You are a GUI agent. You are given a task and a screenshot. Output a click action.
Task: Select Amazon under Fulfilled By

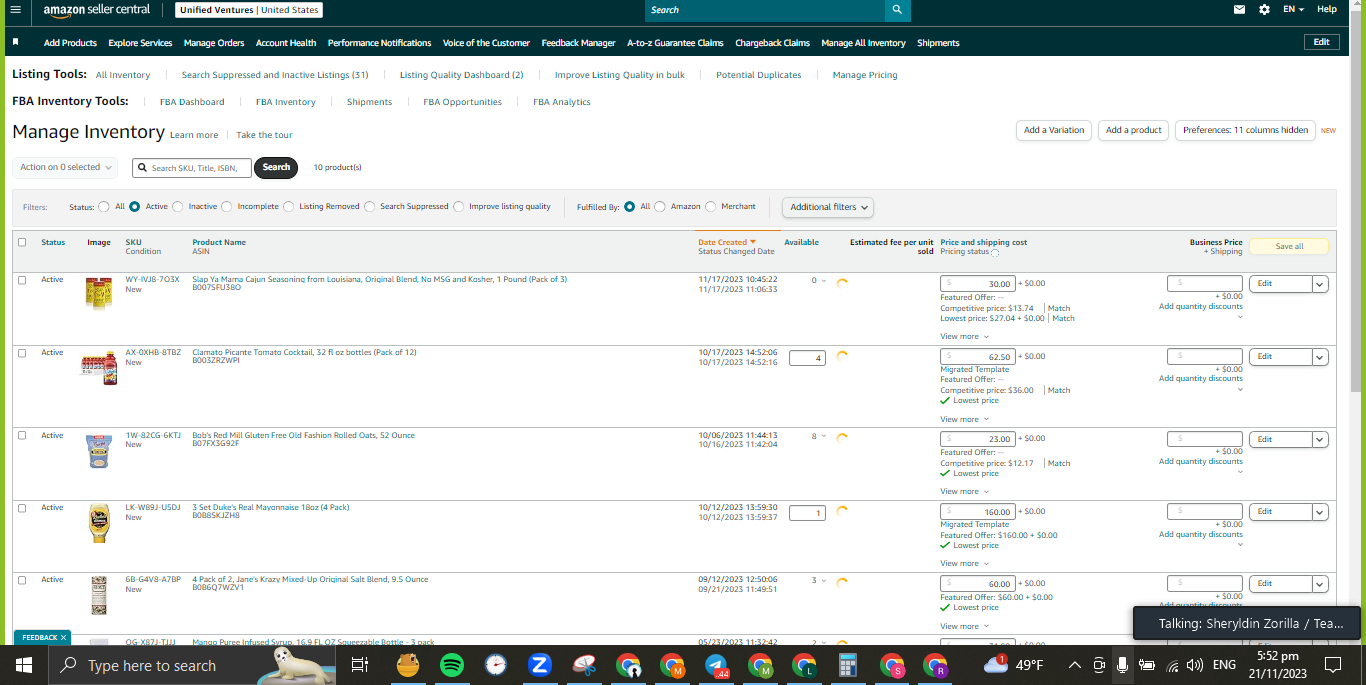coord(660,207)
